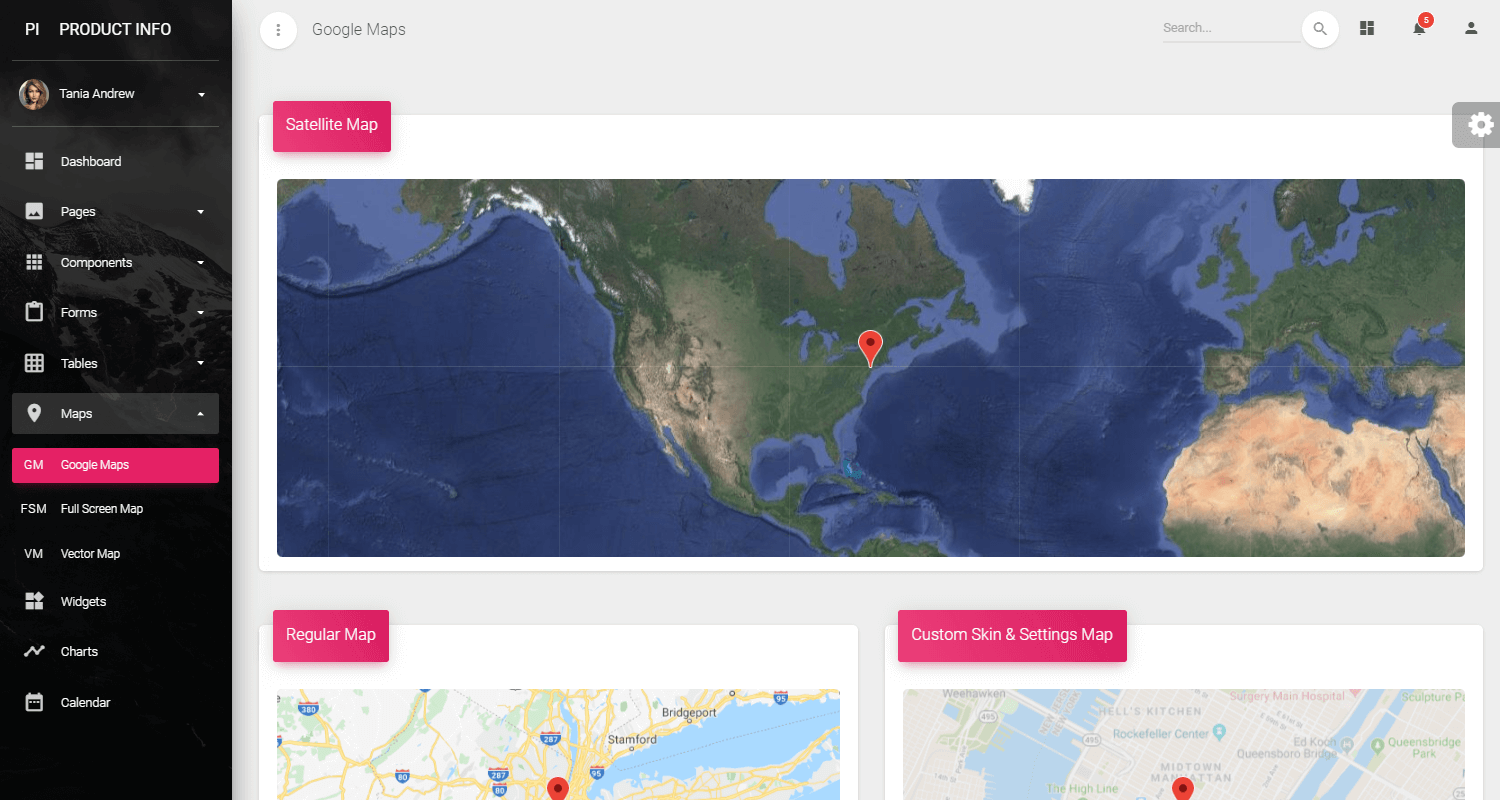The height and width of the screenshot is (800, 1500).
Task: Click Bridgeport label on Regular Map
Action: click(689, 713)
